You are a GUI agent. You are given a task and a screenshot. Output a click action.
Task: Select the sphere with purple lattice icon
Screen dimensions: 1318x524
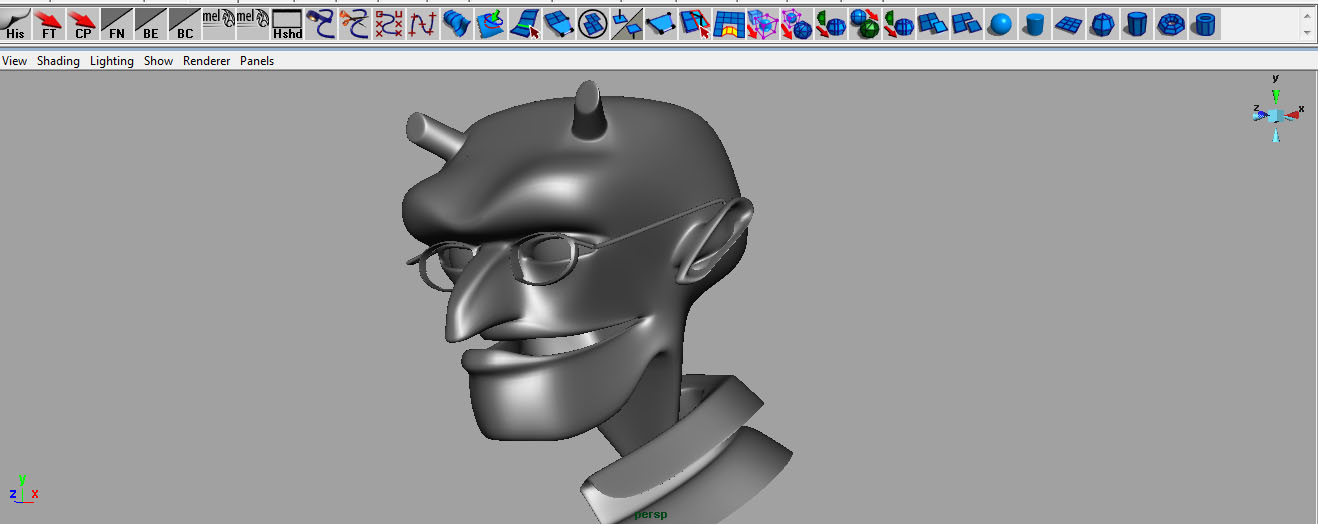(x=797, y=23)
